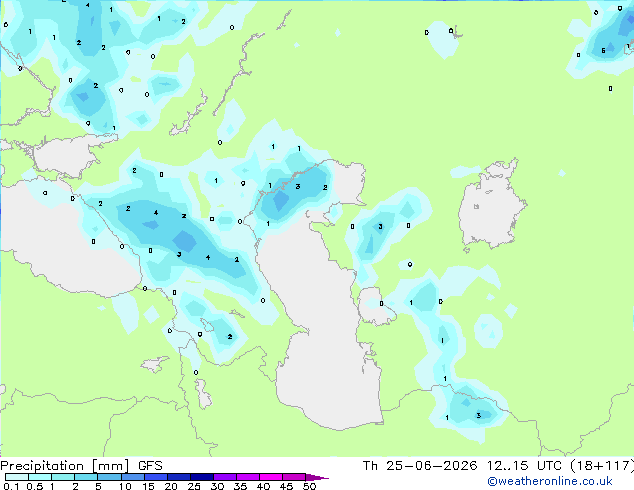The image size is (634, 490).
Task: Click the 2–5 mm legend swatch
Action: (86, 477)
